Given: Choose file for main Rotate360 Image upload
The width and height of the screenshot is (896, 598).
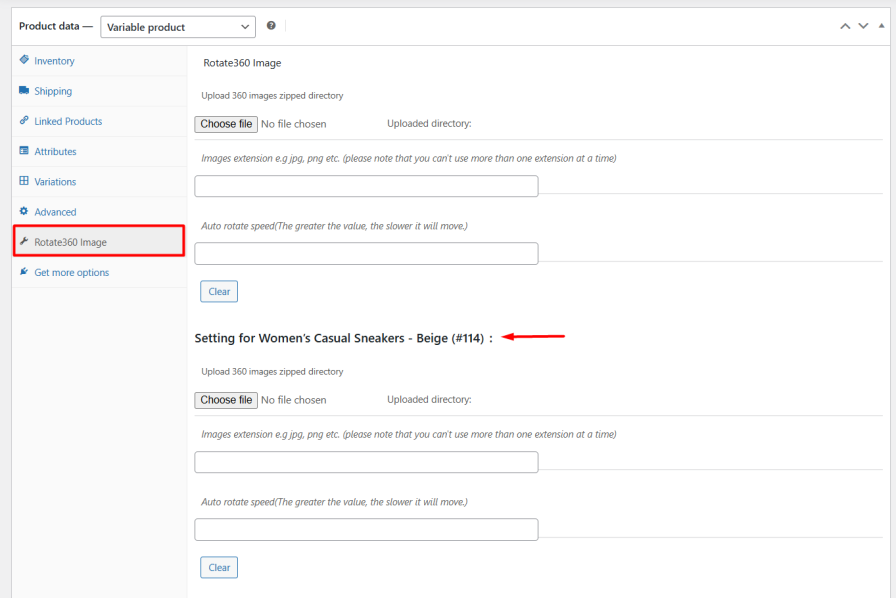Looking at the screenshot, I should point(226,124).
